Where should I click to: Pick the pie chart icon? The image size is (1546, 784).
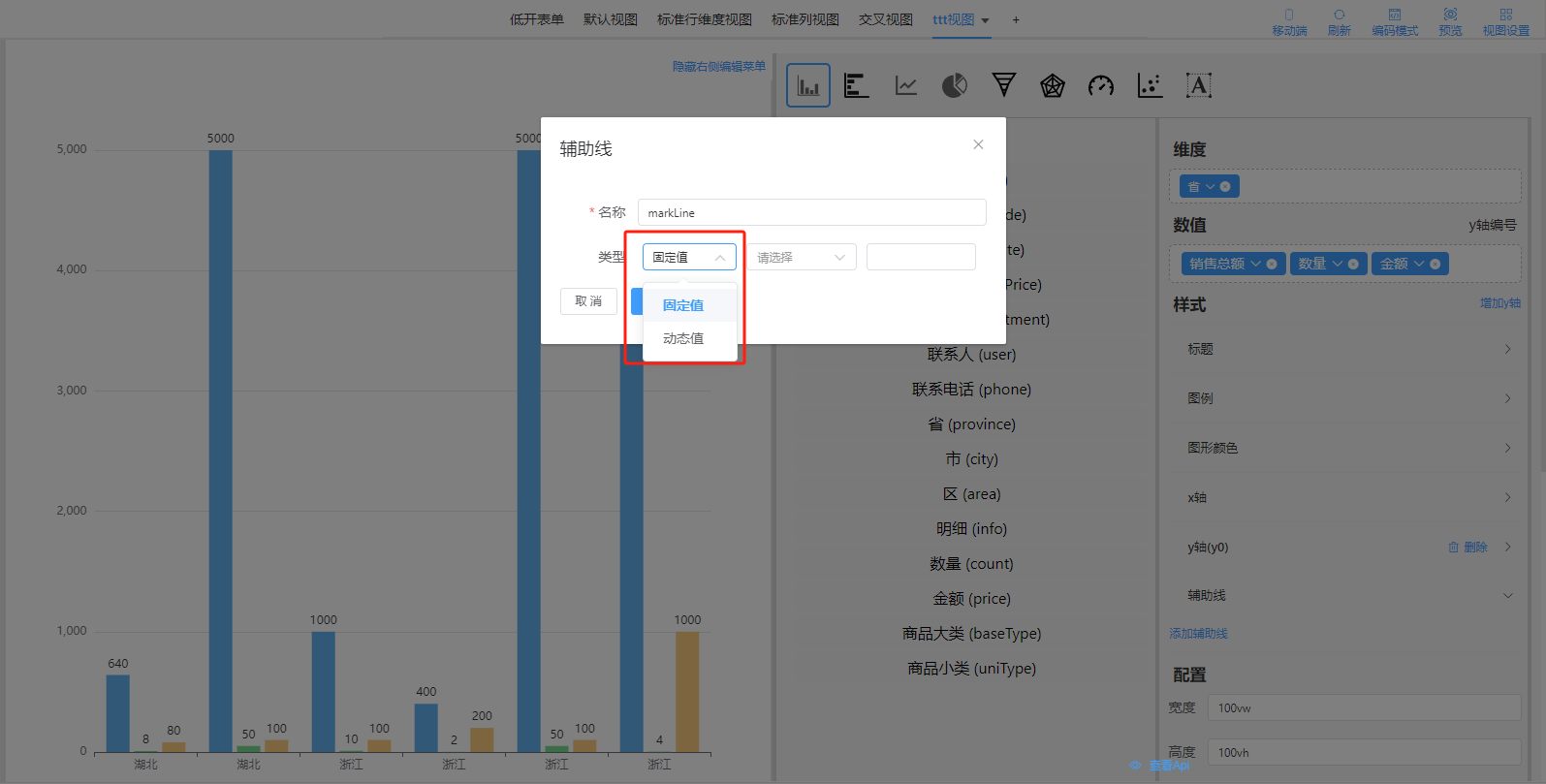point(955,86)
